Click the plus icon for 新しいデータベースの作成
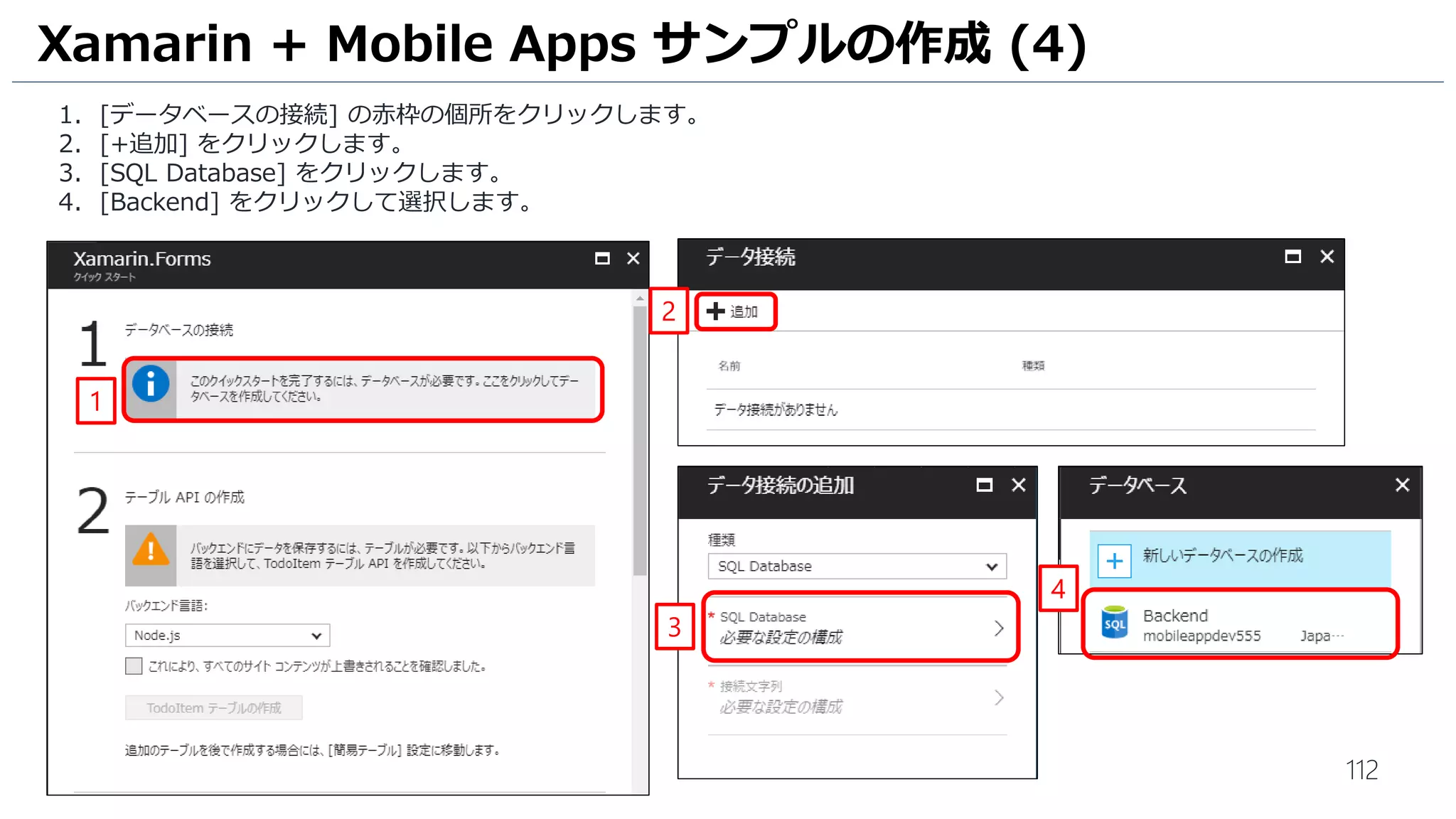Image resolution: width=1456 pixels, height=819 pixels. tap(1114, 561)
